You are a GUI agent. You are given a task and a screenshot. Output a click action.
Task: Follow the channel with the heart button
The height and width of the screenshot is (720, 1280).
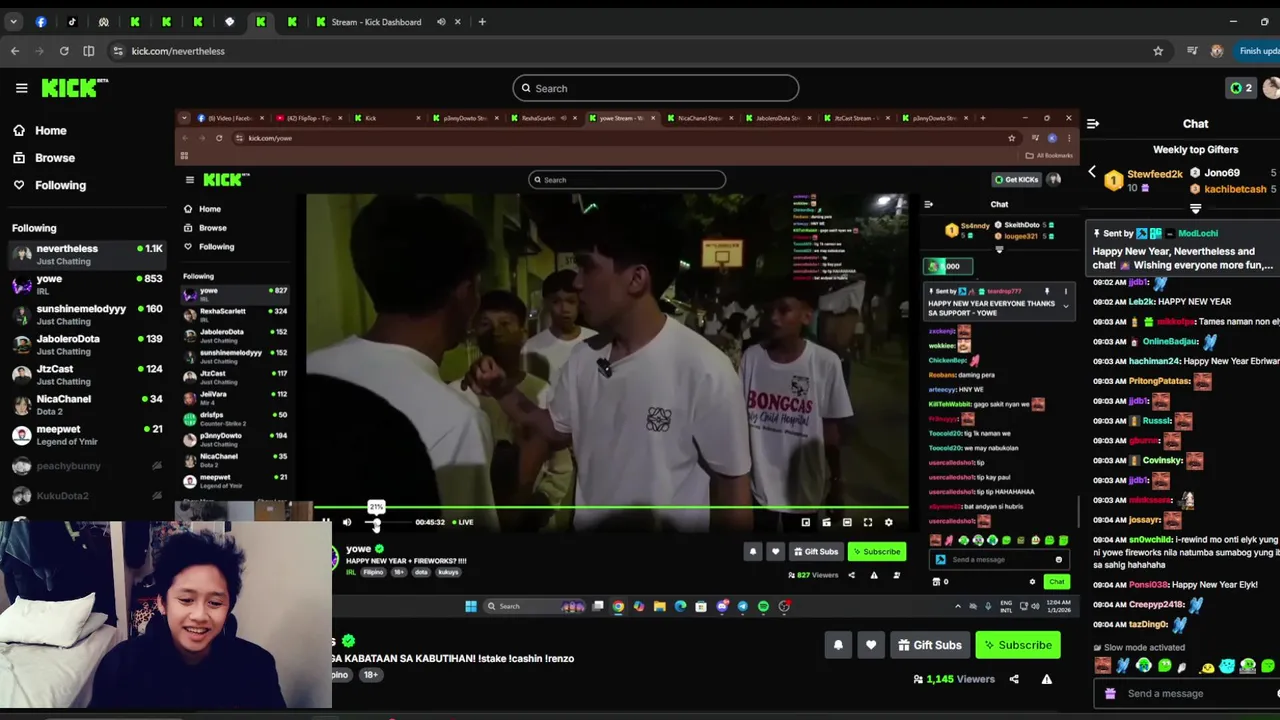pyautogui.click(x=871, y=645)
